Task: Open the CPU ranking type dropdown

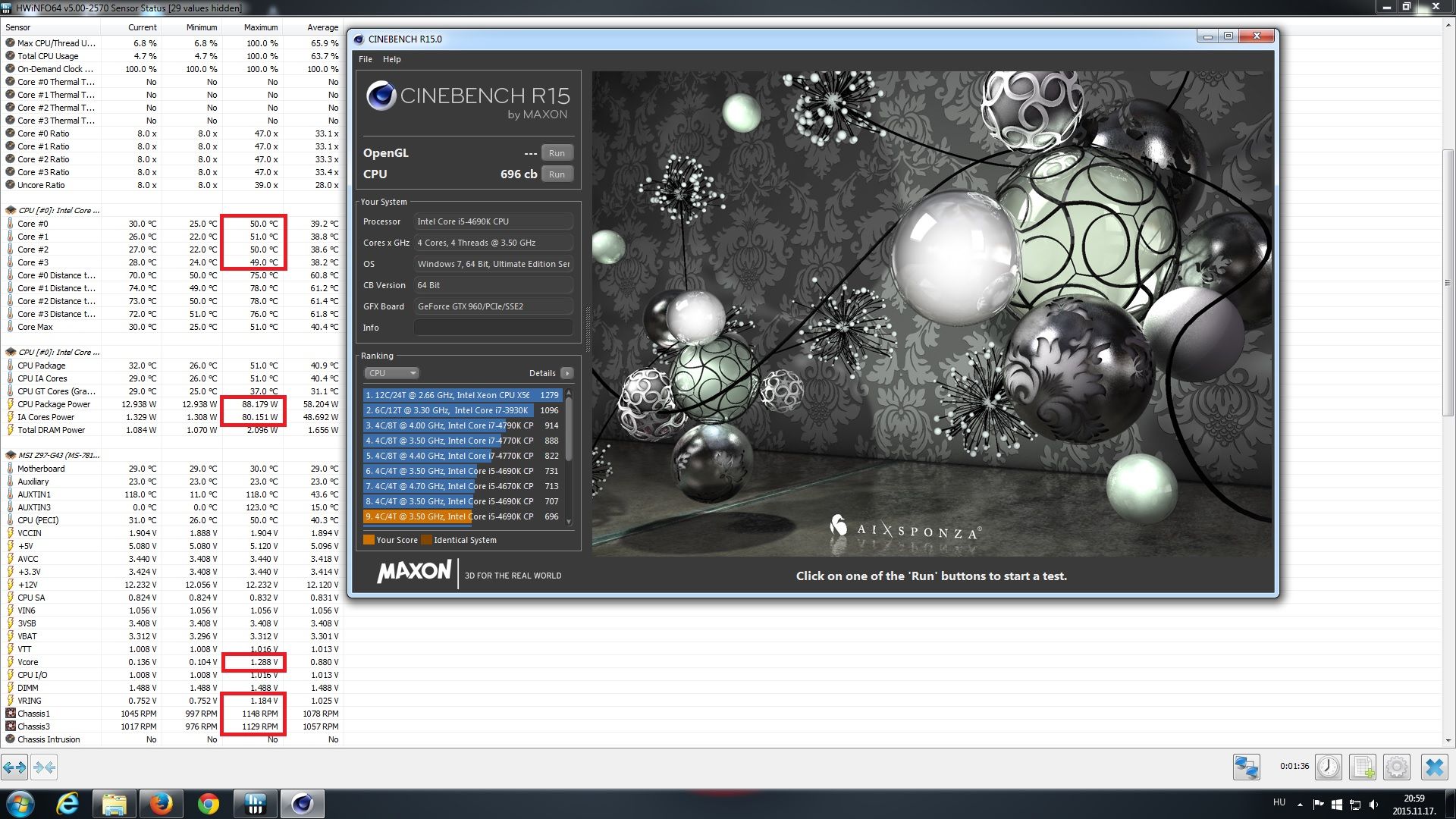Action: [391, 373]
